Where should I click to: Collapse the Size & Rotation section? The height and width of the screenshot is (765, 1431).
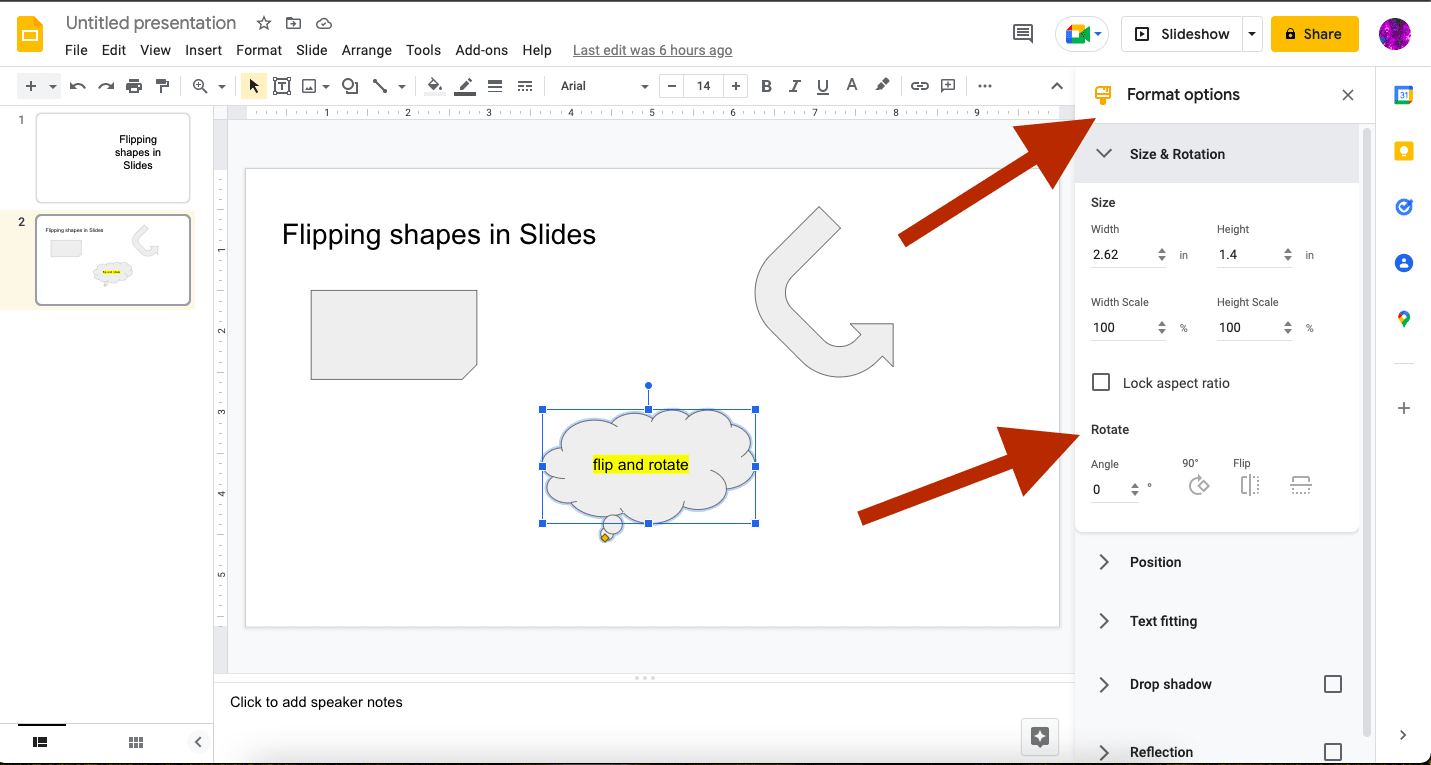pos(1104,153)
